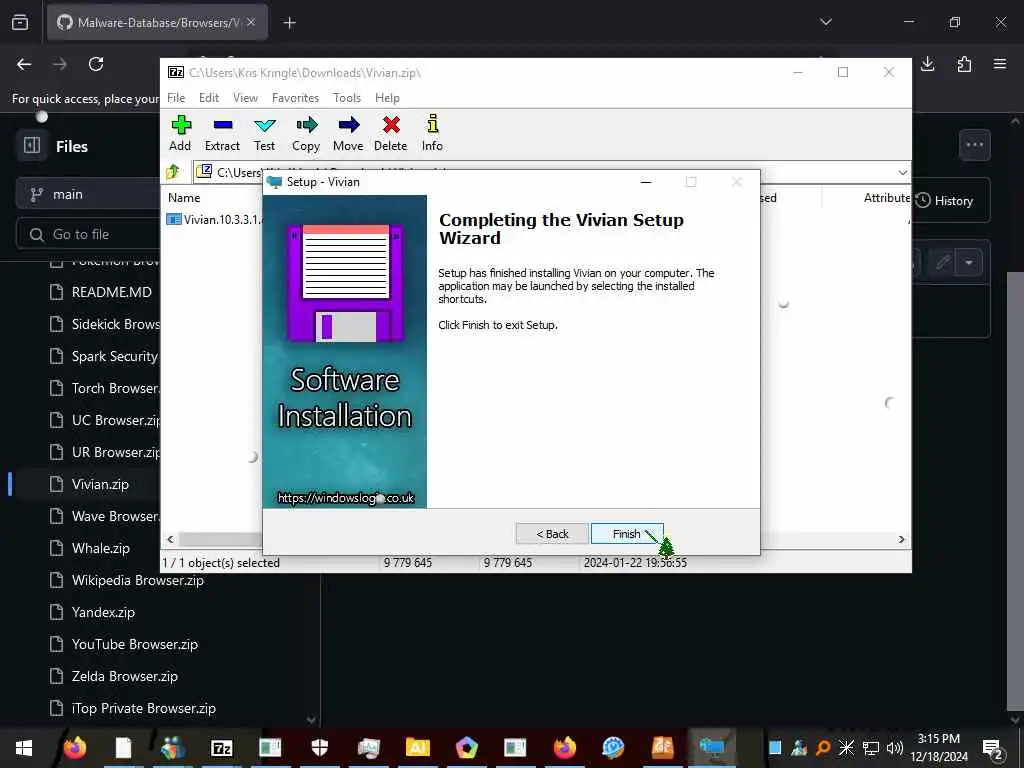Open the browser hamburger menu

click(1000, 64)
